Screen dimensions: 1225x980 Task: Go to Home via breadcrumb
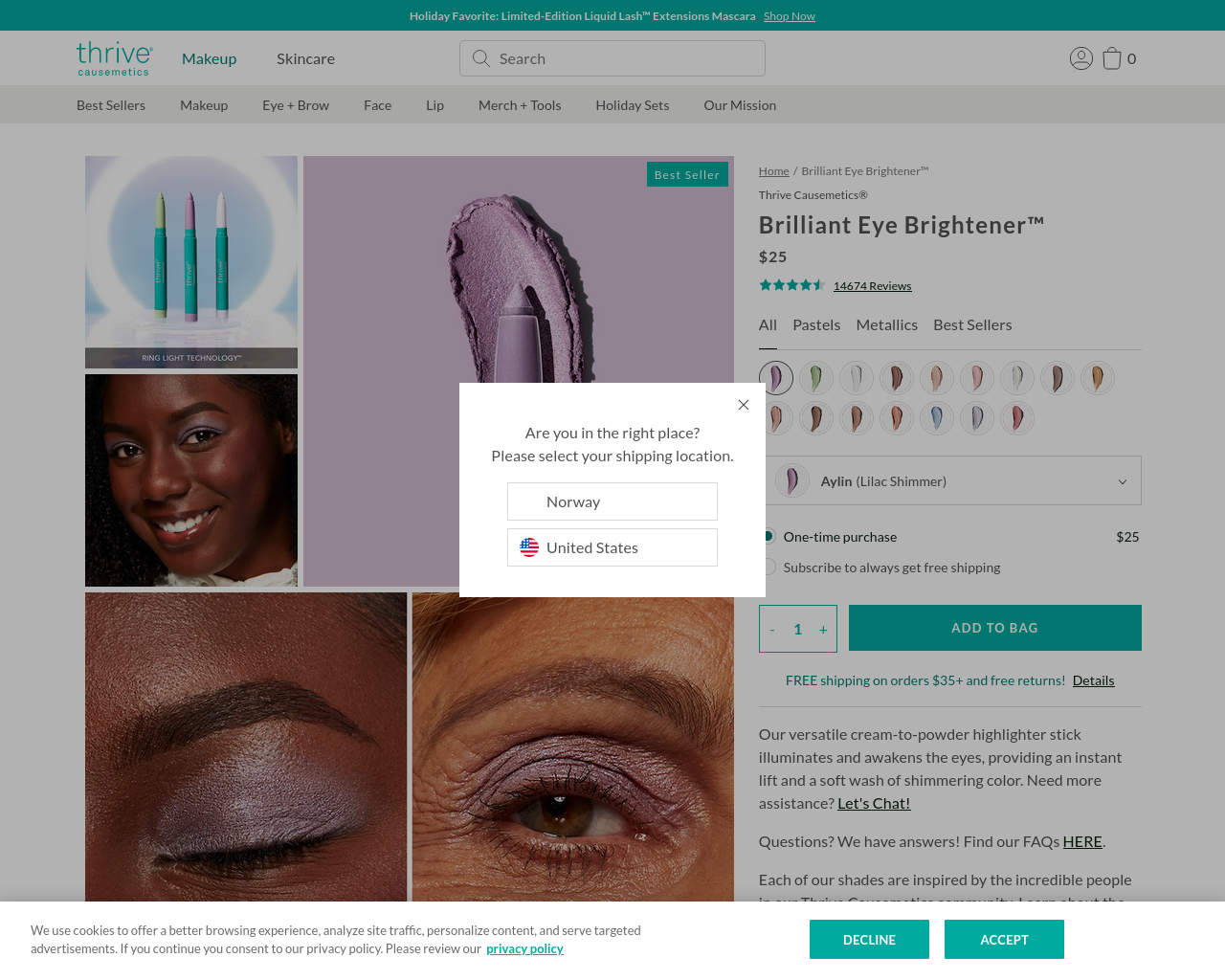tap(774, 171)
